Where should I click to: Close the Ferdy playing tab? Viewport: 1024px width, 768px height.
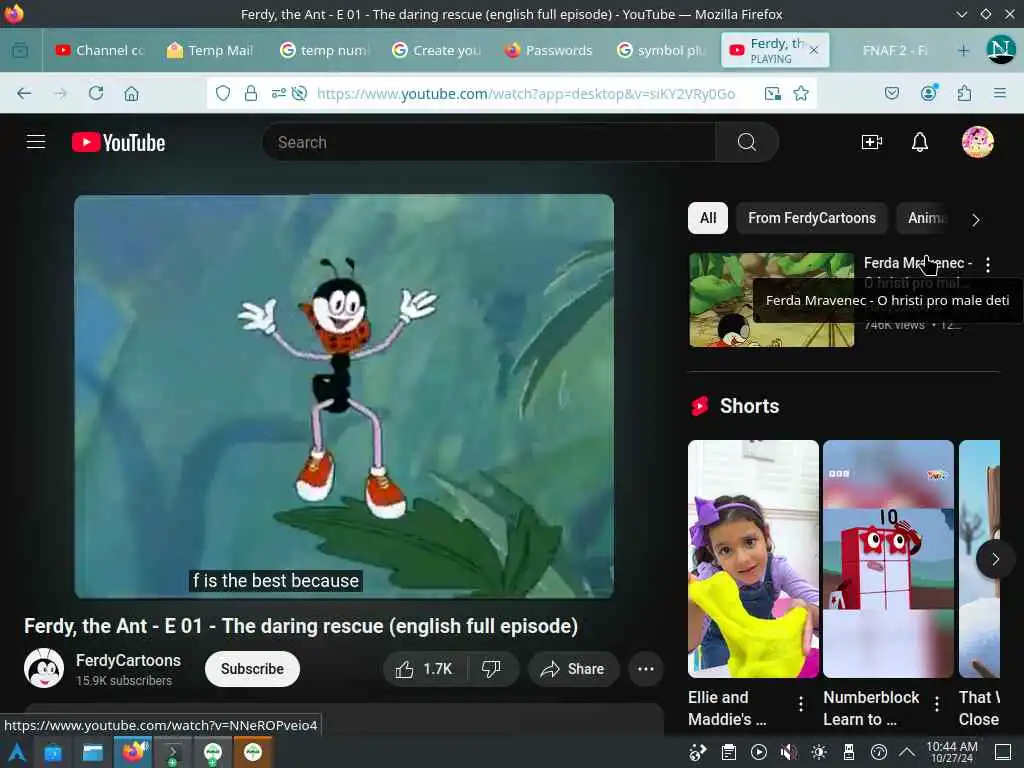[814, 50]
